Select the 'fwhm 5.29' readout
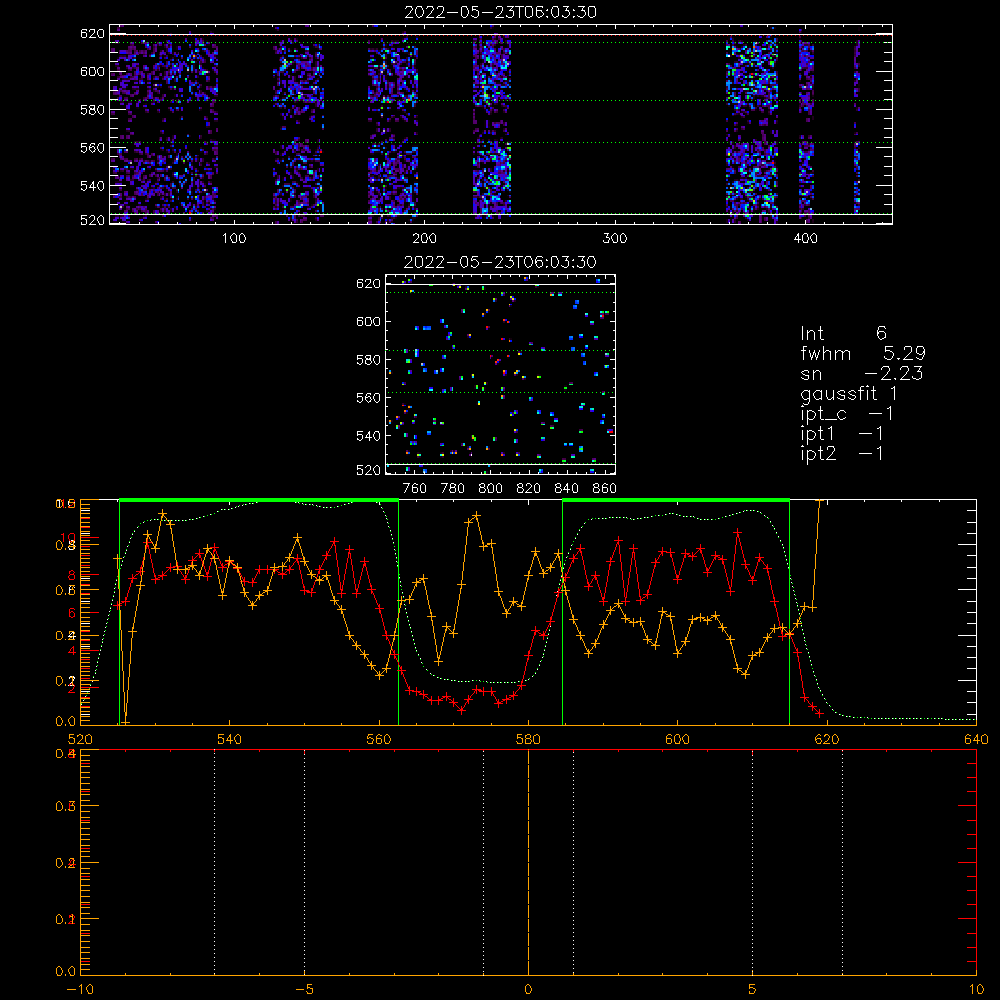1000x1000 pixels. click(863, 353)
